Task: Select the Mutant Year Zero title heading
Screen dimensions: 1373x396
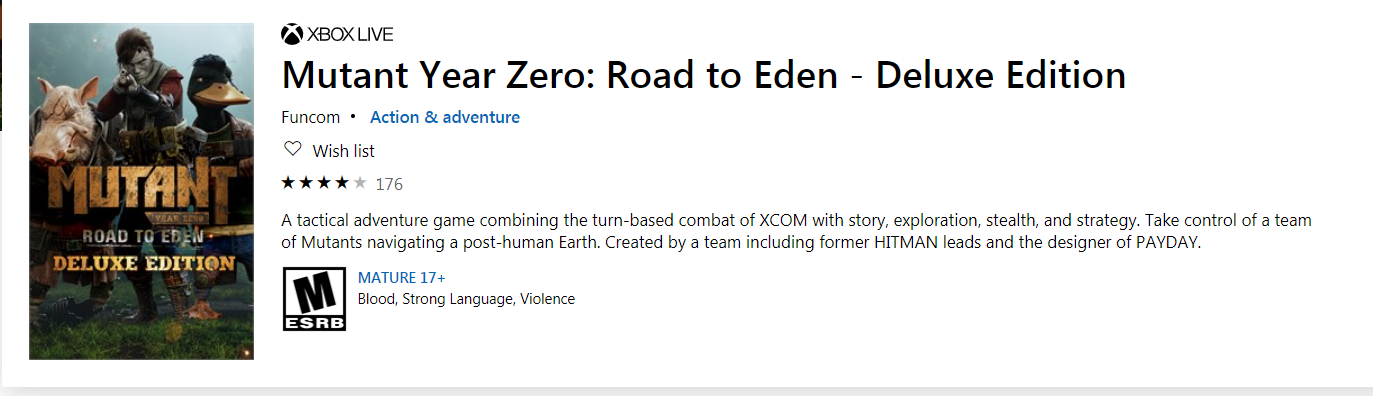Action: (x=704, y=76)
